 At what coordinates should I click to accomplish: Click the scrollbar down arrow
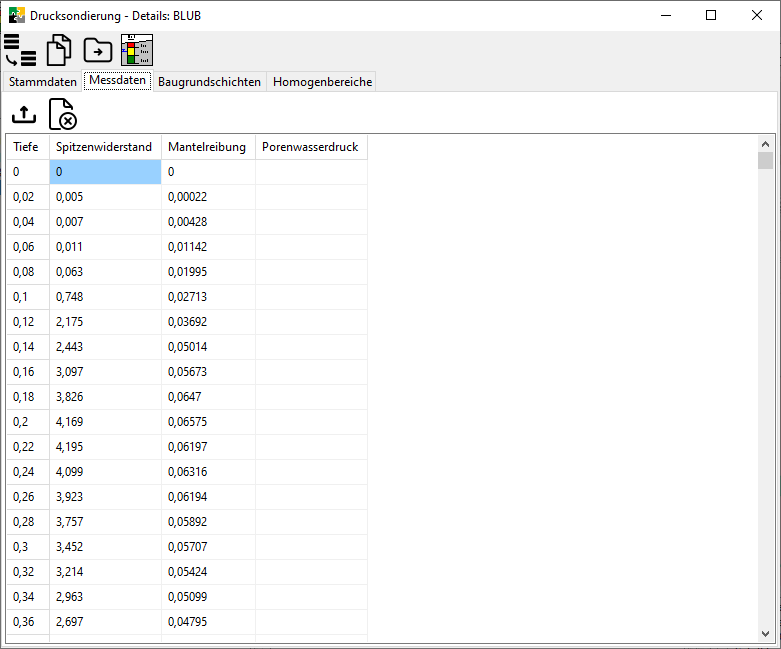tap(765, 633)
